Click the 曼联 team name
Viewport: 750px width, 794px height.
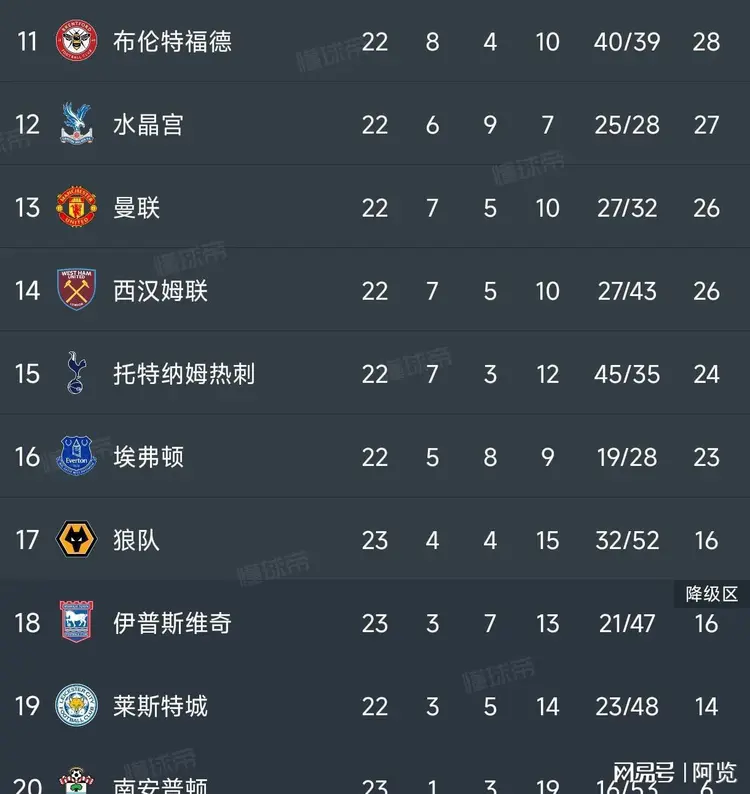137,207
